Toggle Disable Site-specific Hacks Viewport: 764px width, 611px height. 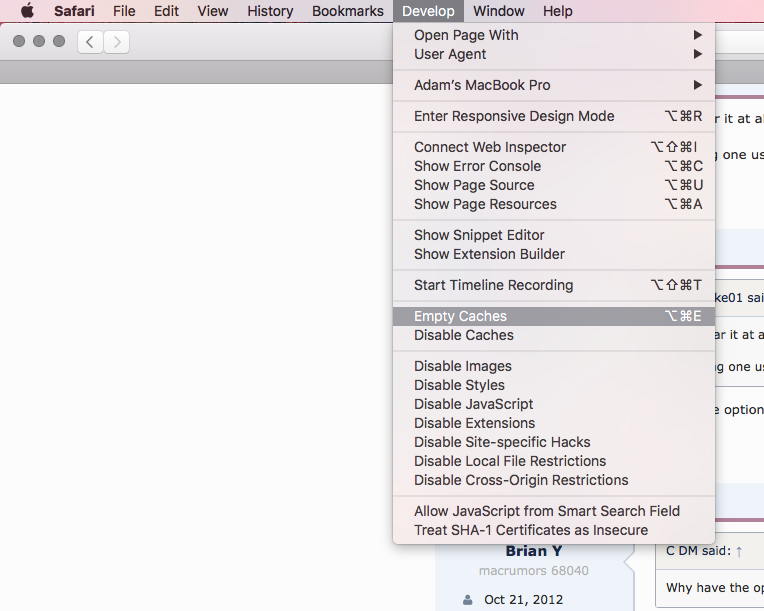click(x=554, y=442)
